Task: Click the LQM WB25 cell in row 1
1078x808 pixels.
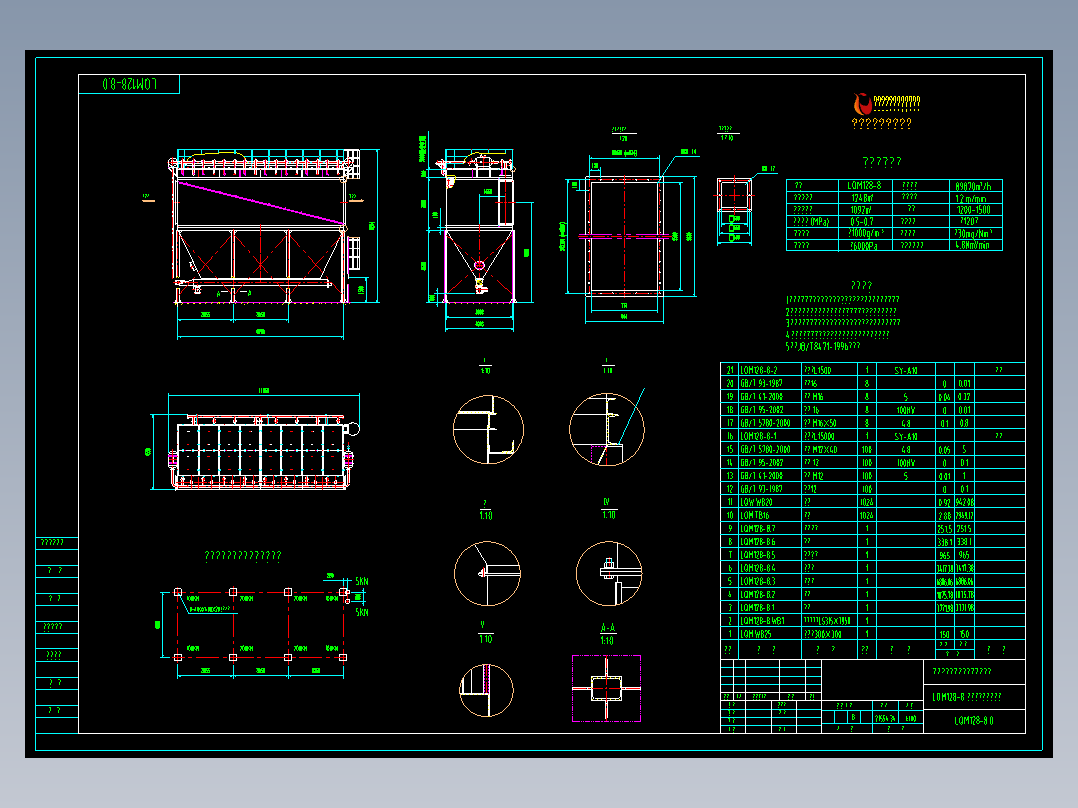Action: point(770,634)
